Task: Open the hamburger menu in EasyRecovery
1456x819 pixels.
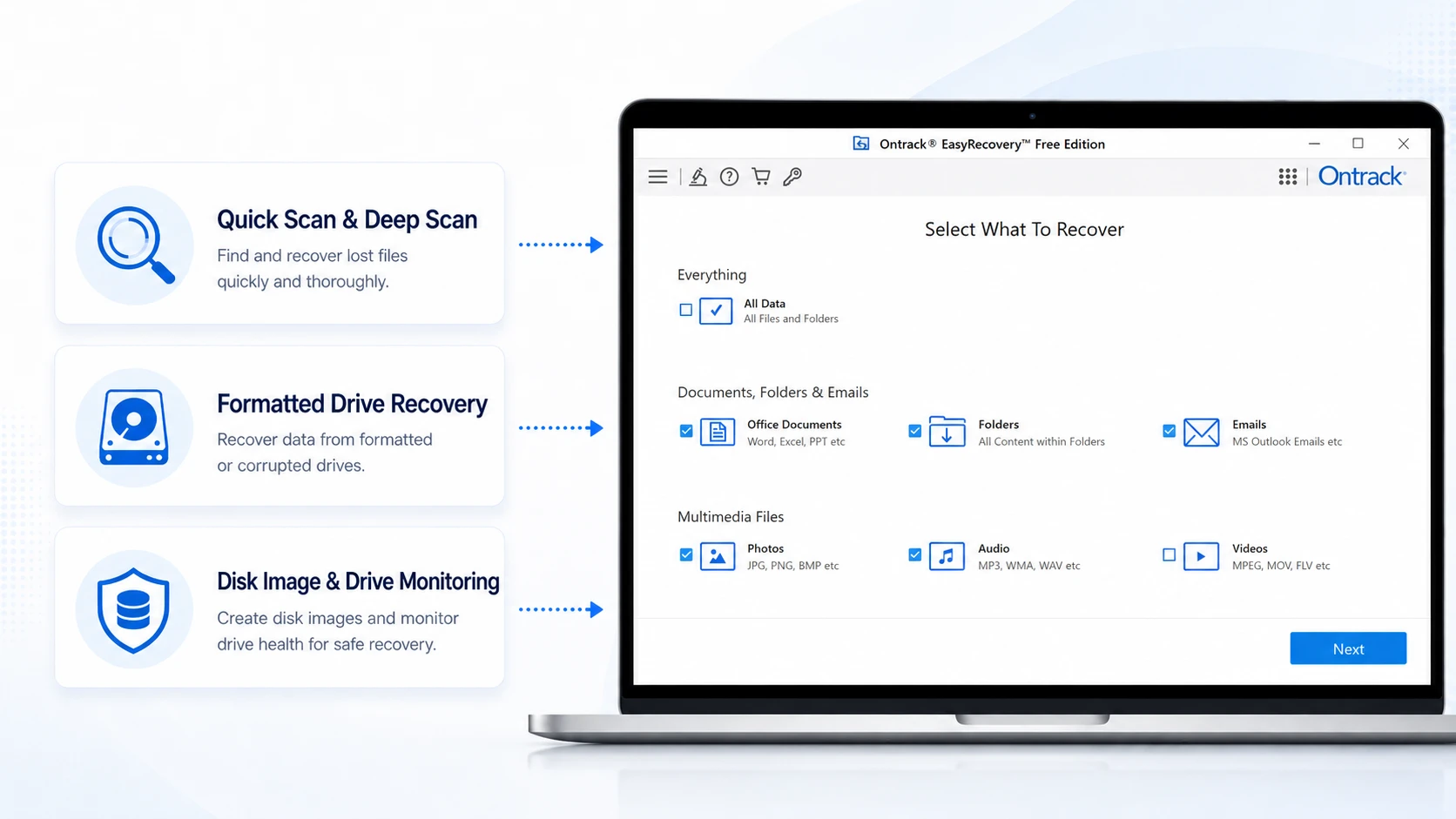Action: [657, 177]
